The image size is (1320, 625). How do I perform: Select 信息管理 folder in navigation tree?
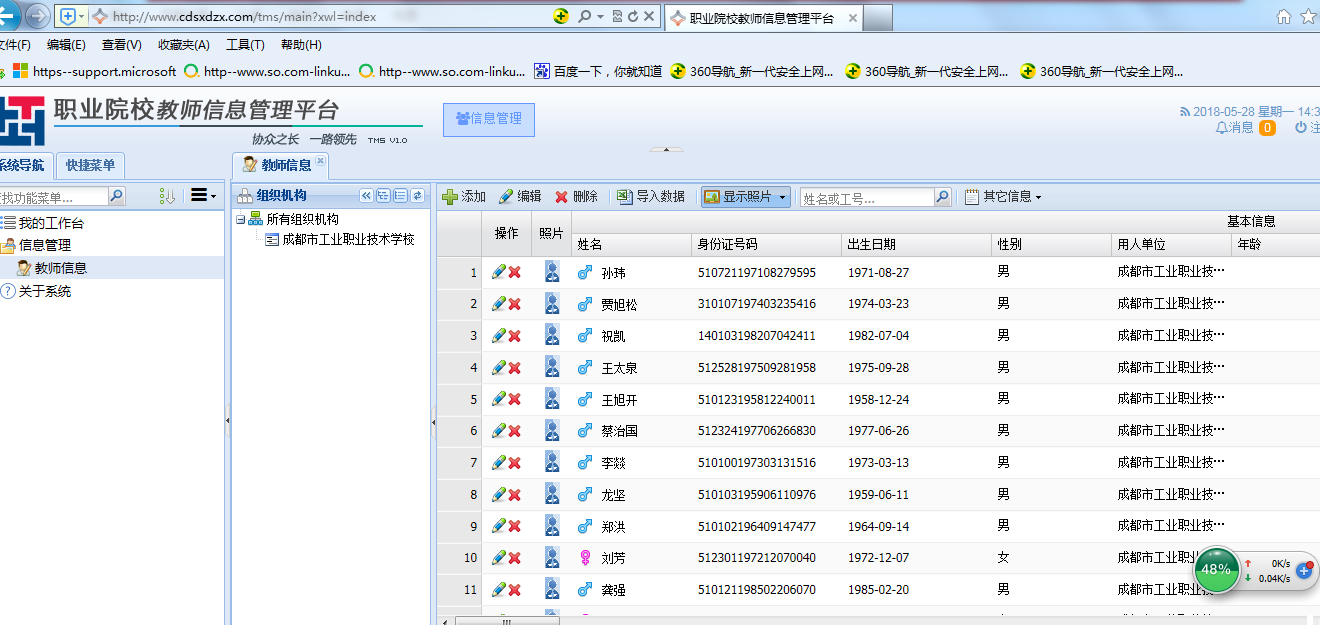point(44,245)
